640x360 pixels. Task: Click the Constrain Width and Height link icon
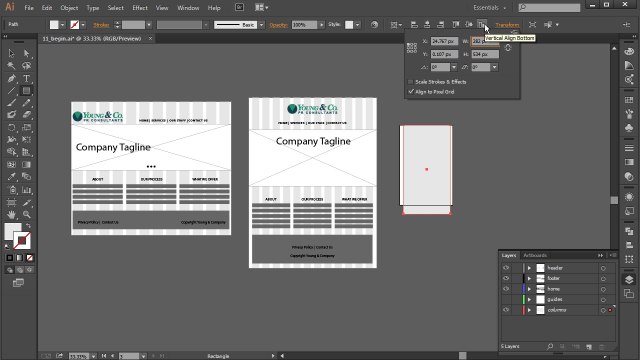click(508, 48)
